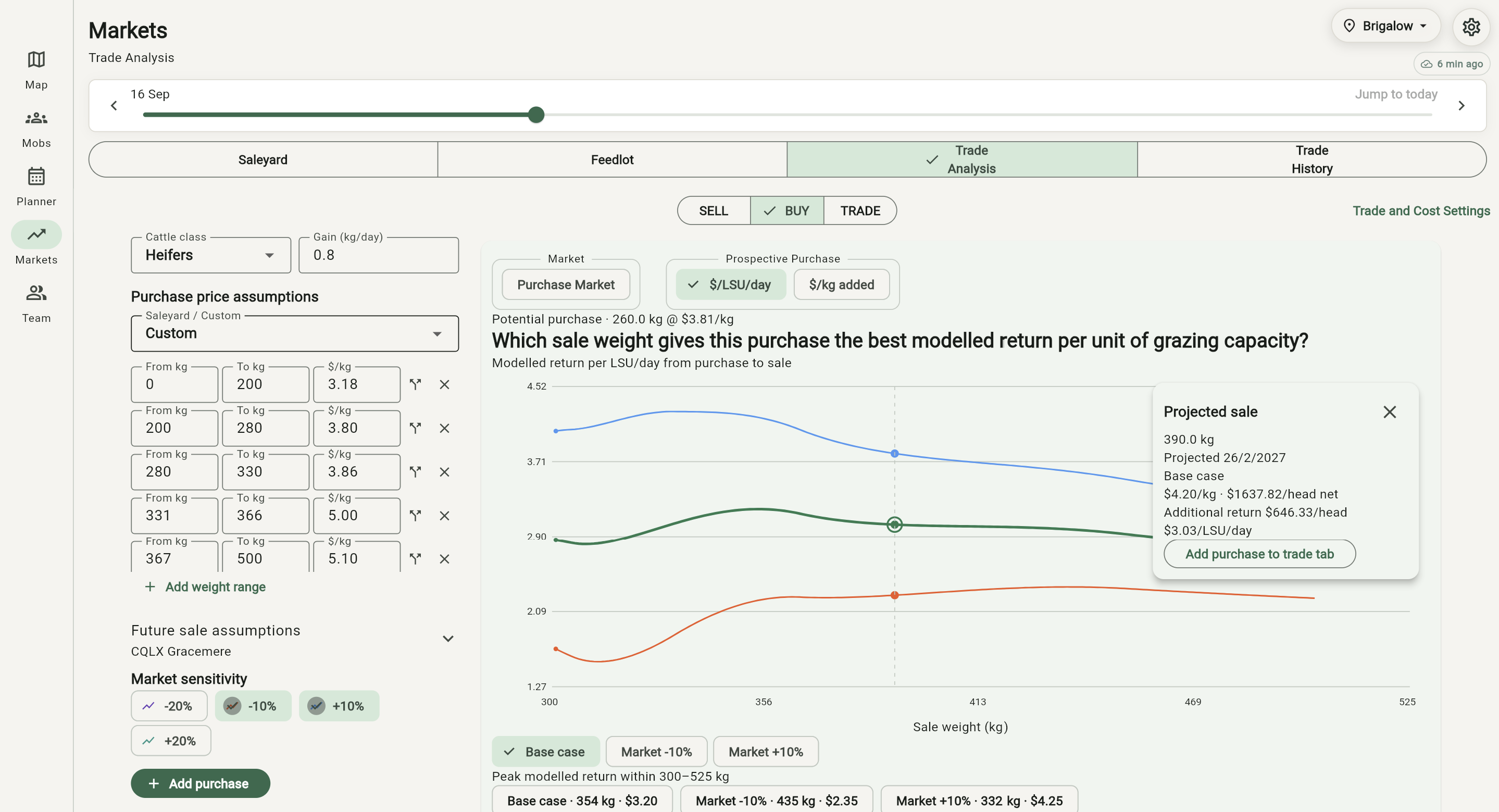Click the cloud sync status icon
Viewport: 1499px width, 812px height.
[x=1426, y=64]
